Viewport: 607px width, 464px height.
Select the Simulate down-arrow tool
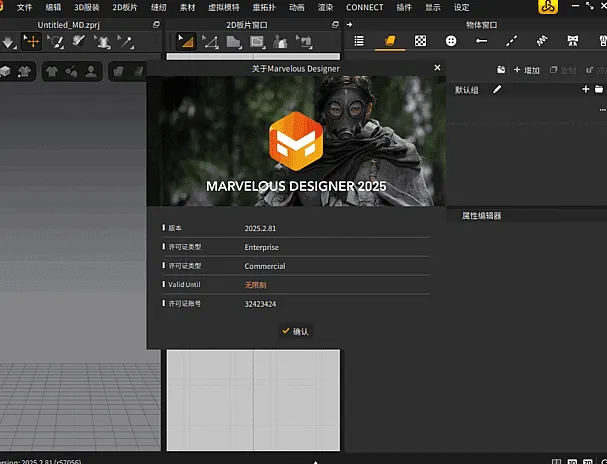click(x=8, y=41)
